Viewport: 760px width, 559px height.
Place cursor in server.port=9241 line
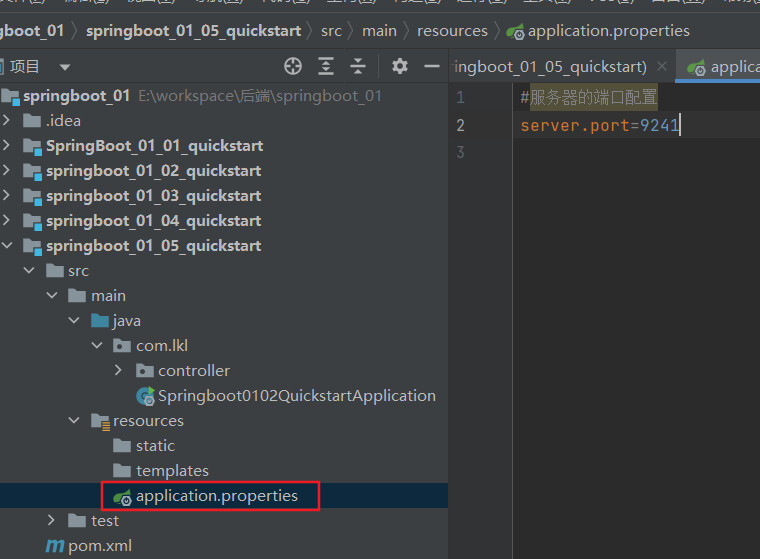(x=600, y=126)
